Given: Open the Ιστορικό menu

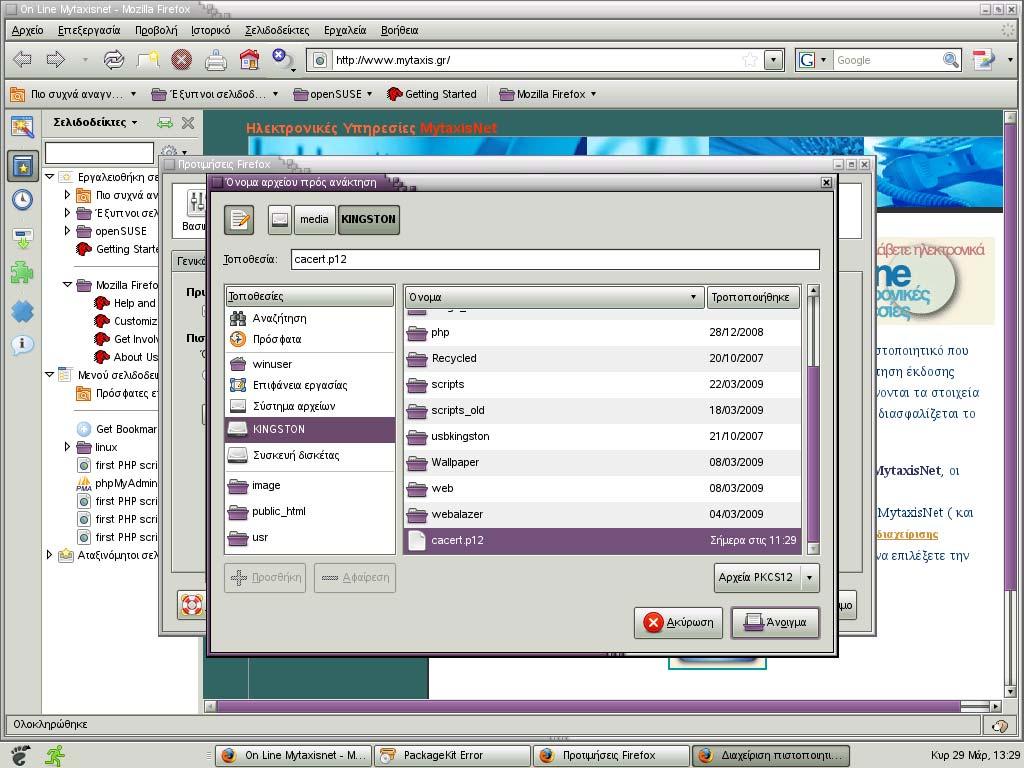Looking at the screenshot, I should tap(210, 30).
